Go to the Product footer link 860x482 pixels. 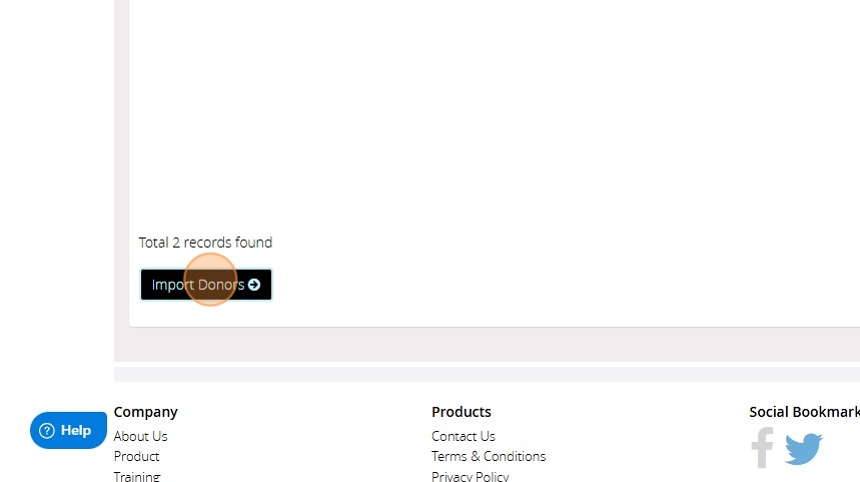point(137,456)
